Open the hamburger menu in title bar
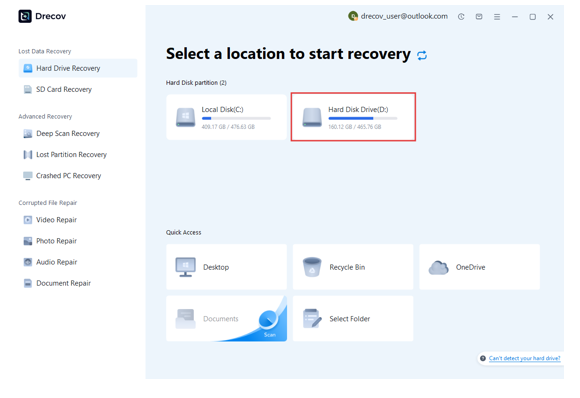The image size is (580, 398). click(x=497, y=17)
